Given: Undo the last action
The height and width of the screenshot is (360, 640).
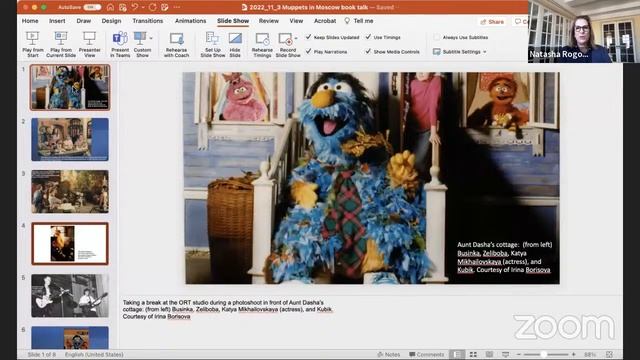Looking at the screenshot, I should click(134, 7).
